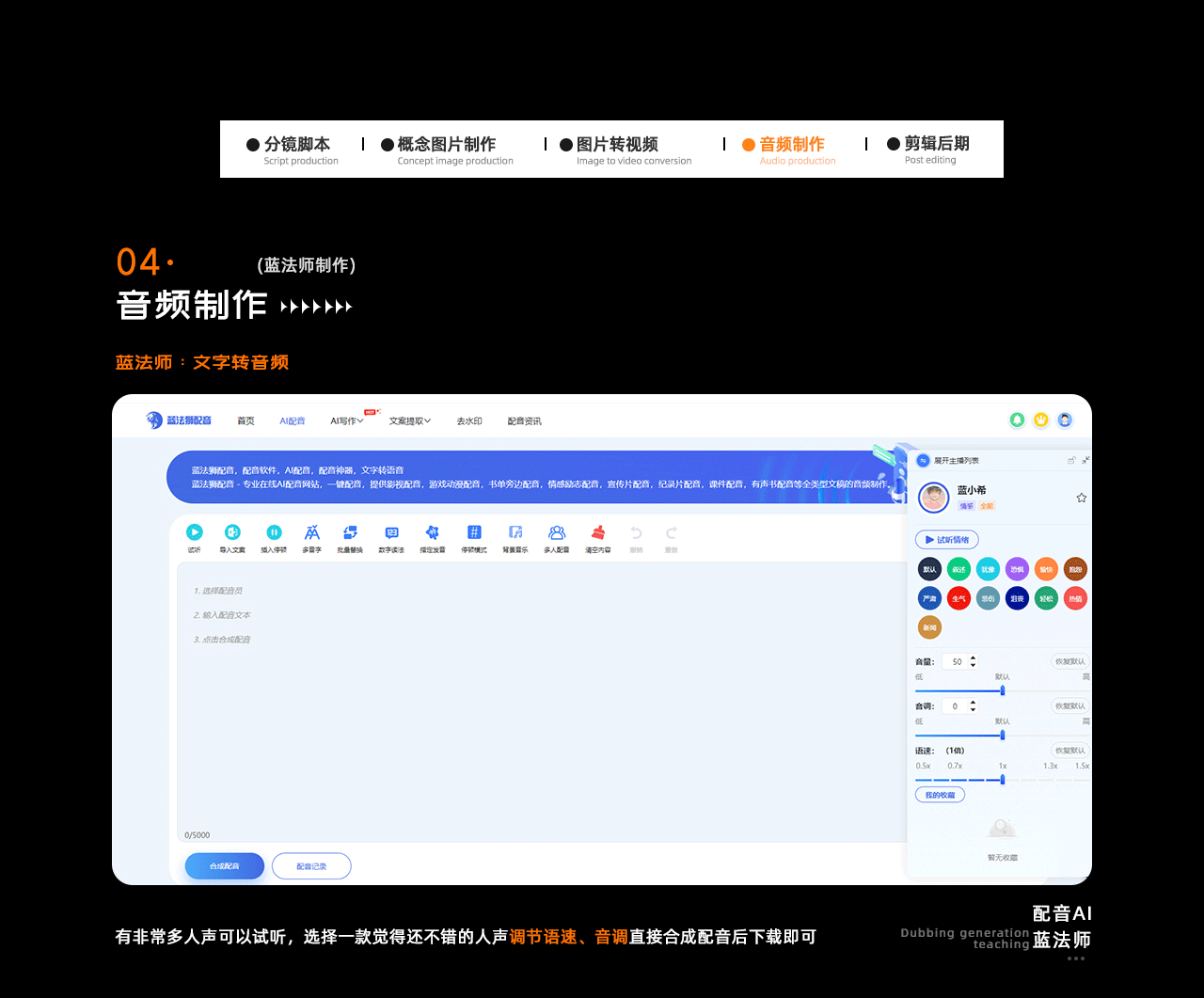
Task: Click the 插入停顿 insert pause icon
Action: tap(274, 532)
